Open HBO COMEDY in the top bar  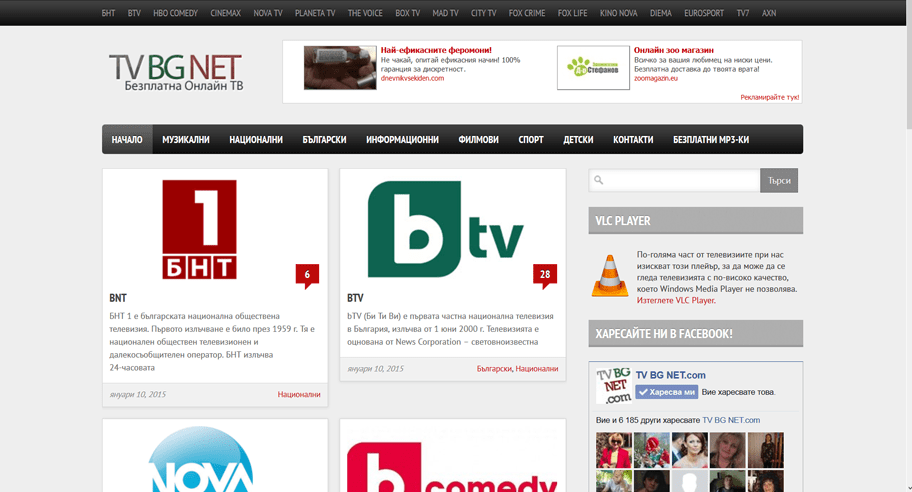point(176,13)
